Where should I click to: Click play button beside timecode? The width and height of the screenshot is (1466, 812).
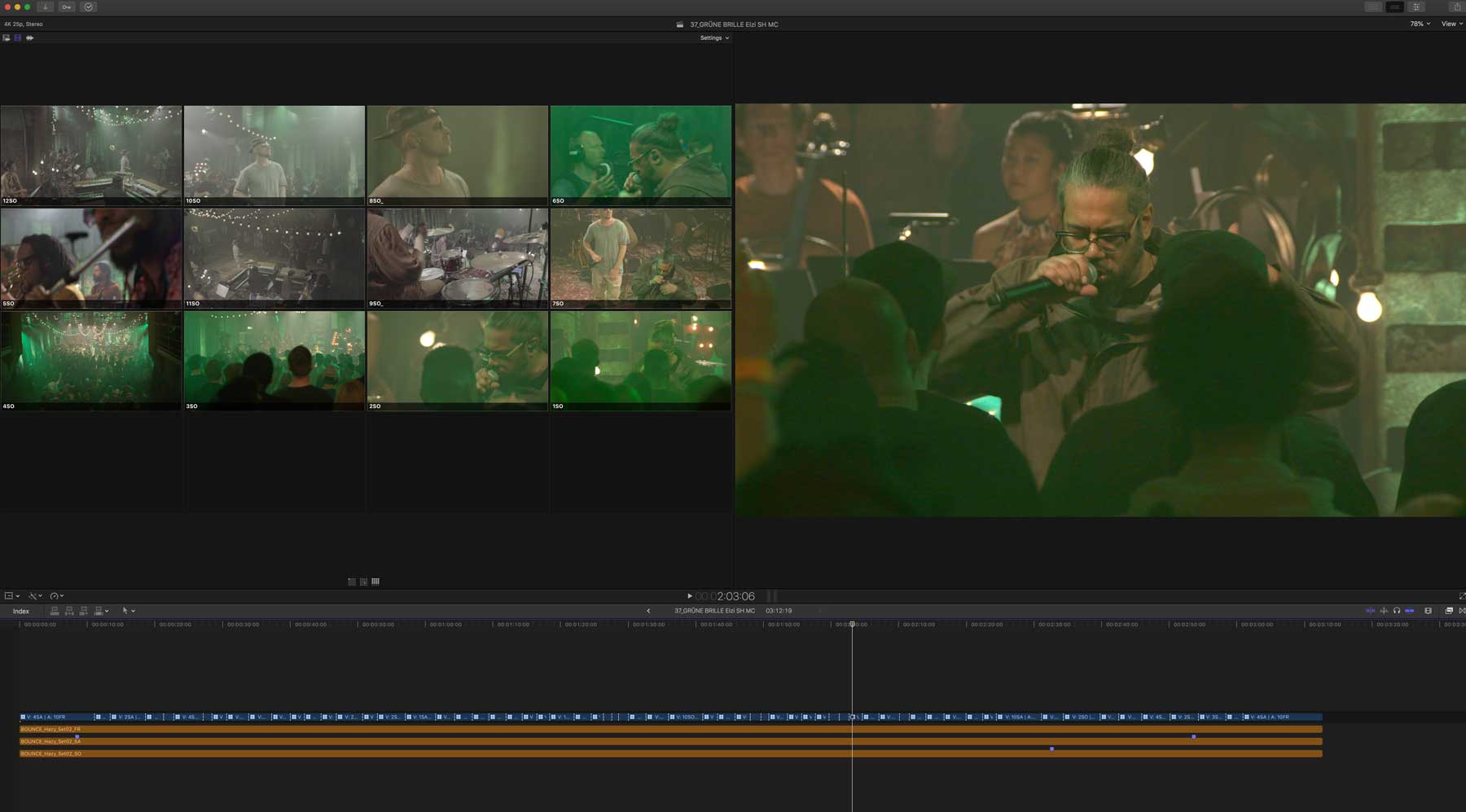coord(689,596)
